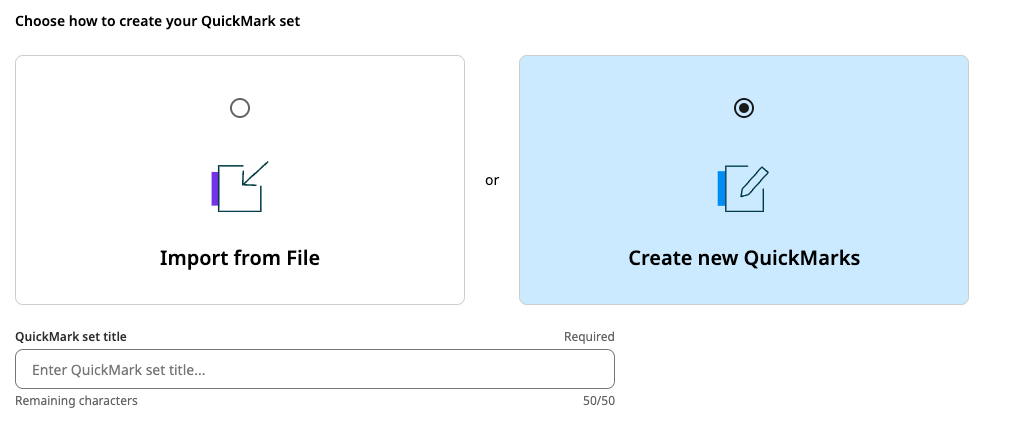Click the blue bar on the create icon
The image size is (1013, 426).
point(722,189)
